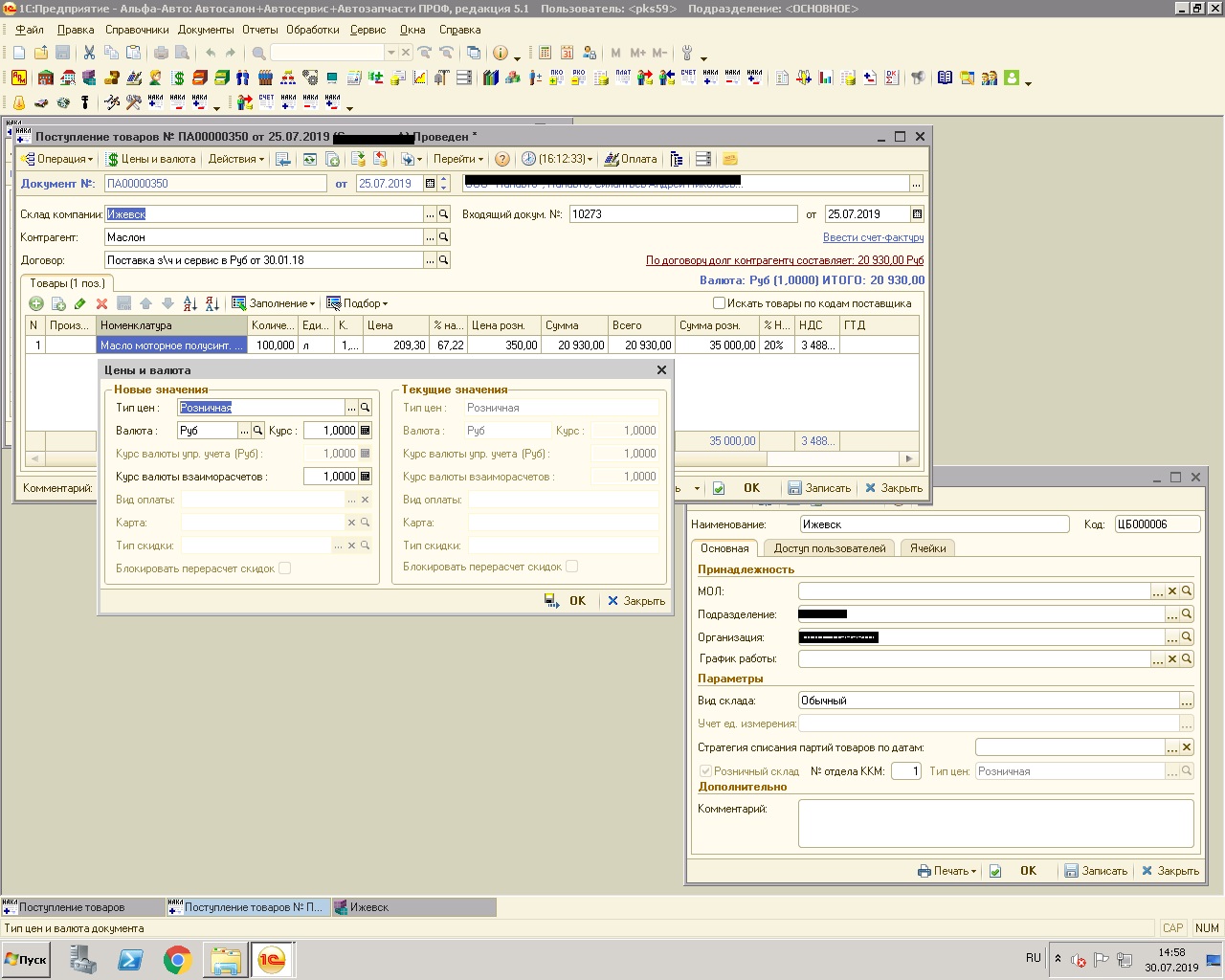Open the Заполнение dropdown
The height and width of the screenshot is (980, 1225).
coord(274,303)
